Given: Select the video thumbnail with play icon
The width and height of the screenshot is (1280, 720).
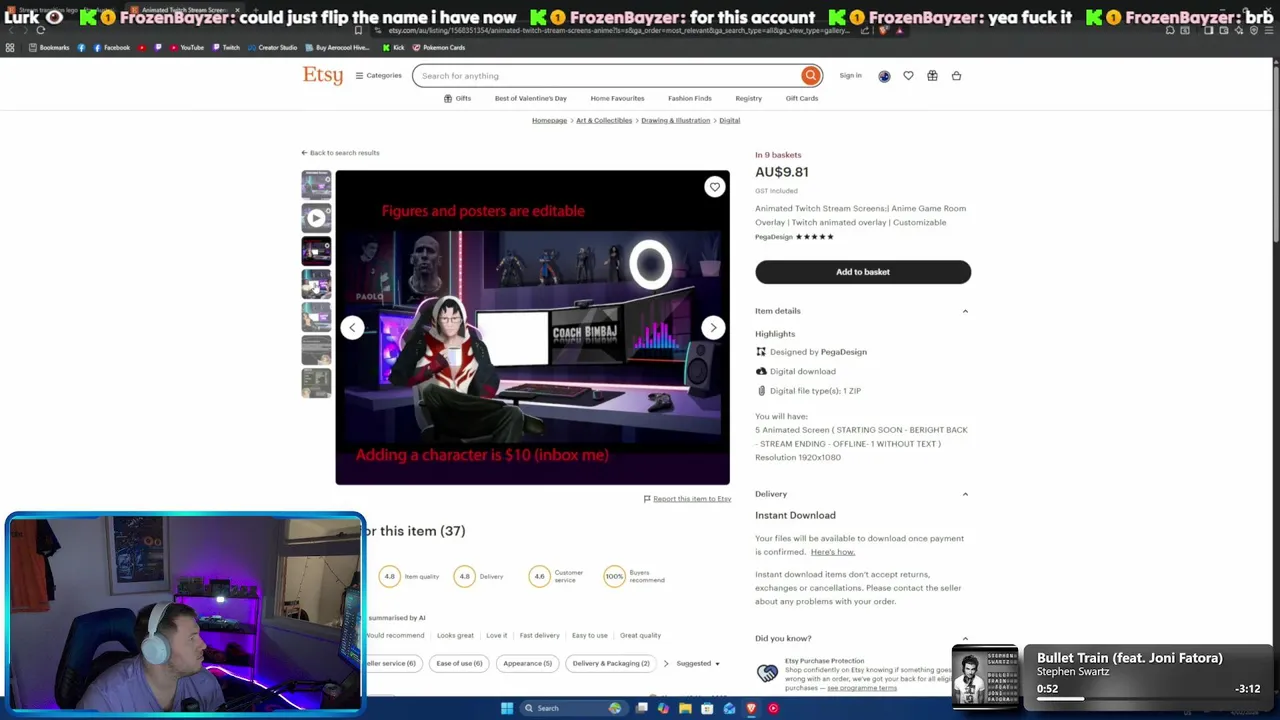Looking at the screenshot, I should point(316,218).
